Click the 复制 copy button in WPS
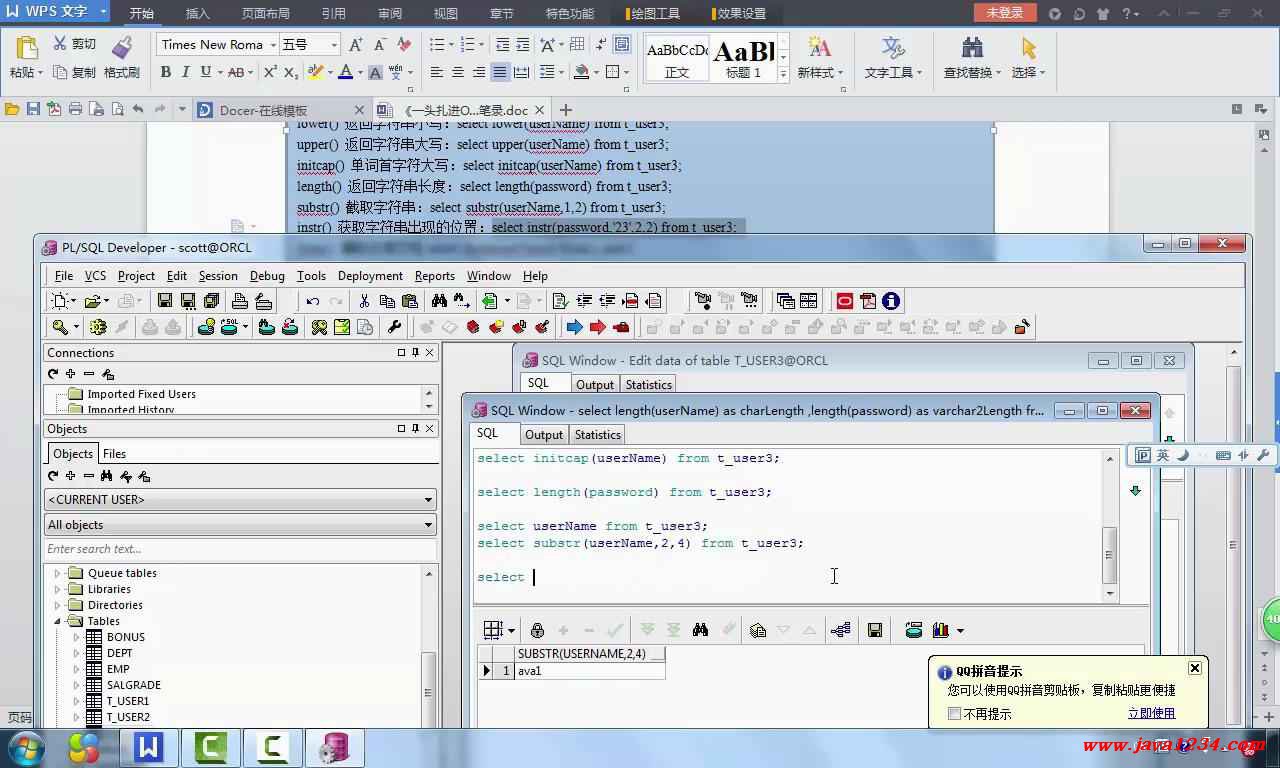The image size is (1280, 768). [x=75, y=72]
